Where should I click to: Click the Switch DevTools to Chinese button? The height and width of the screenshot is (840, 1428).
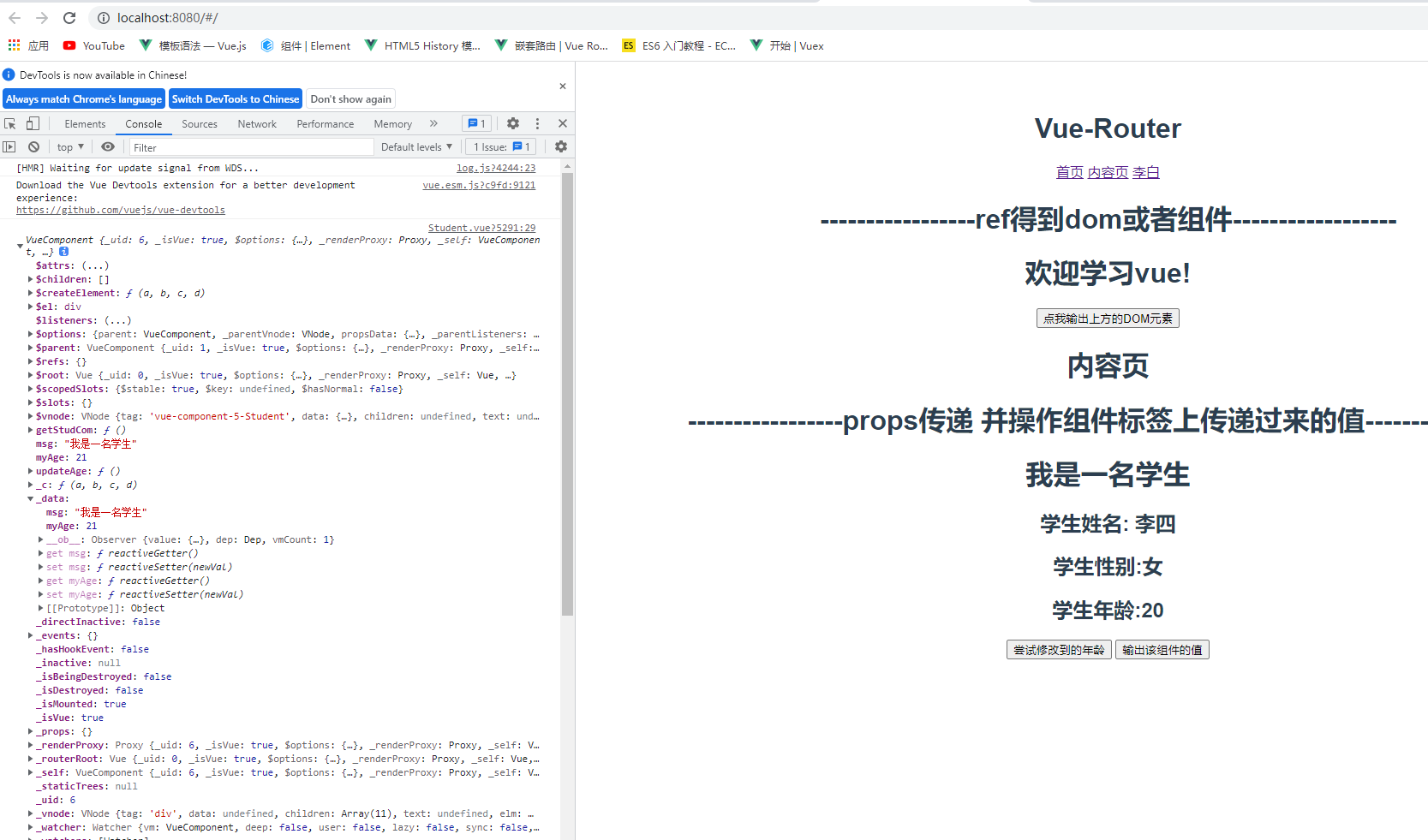pyautogui.click(x=235, y=98)
